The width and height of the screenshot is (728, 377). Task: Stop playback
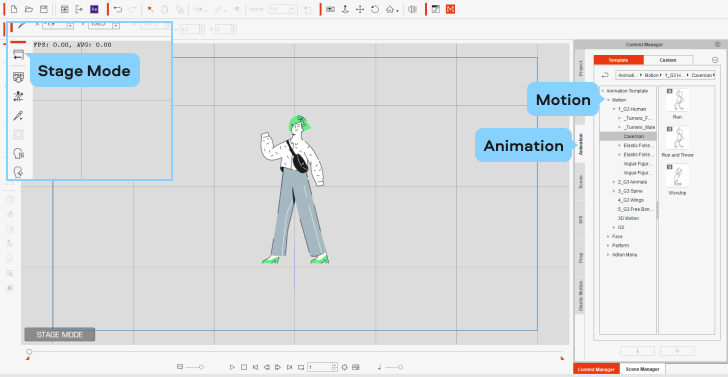(x=244, y=367)
